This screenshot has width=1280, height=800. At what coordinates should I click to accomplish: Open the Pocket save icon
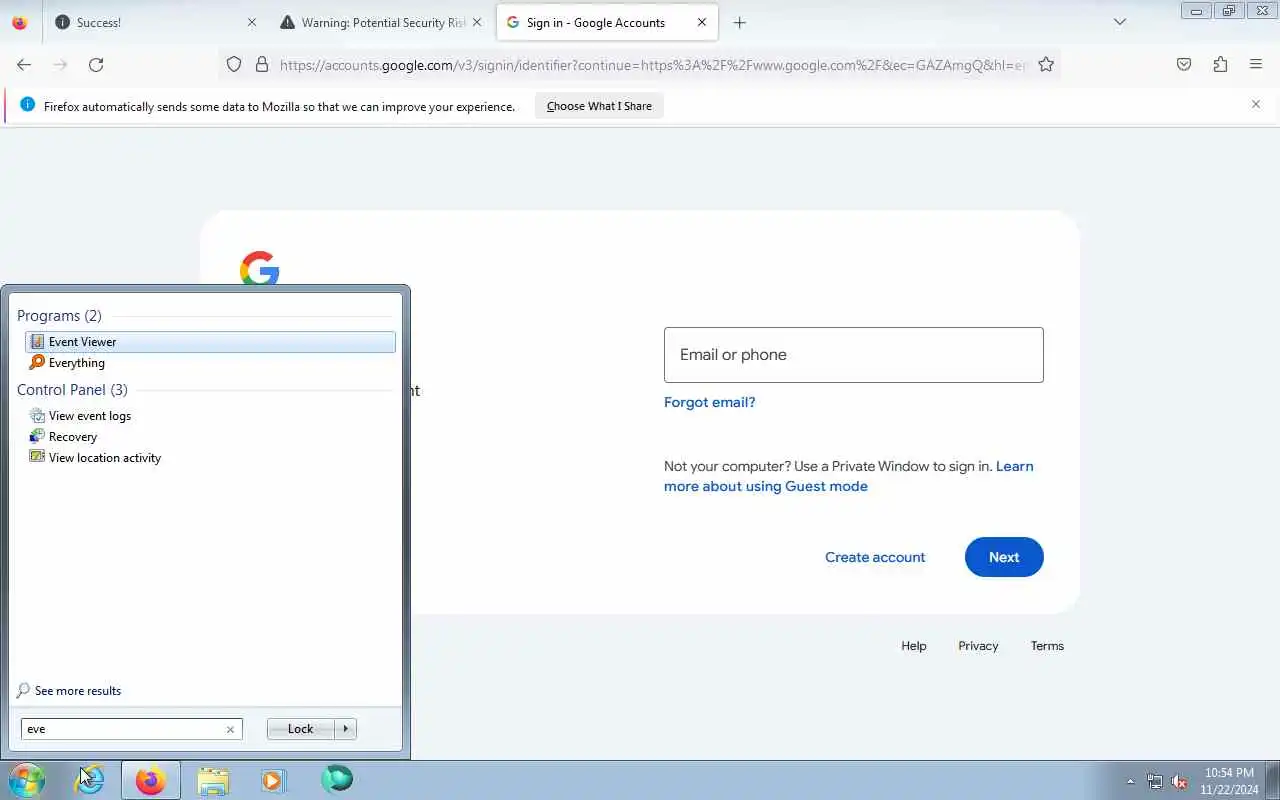pos(1184,64)
